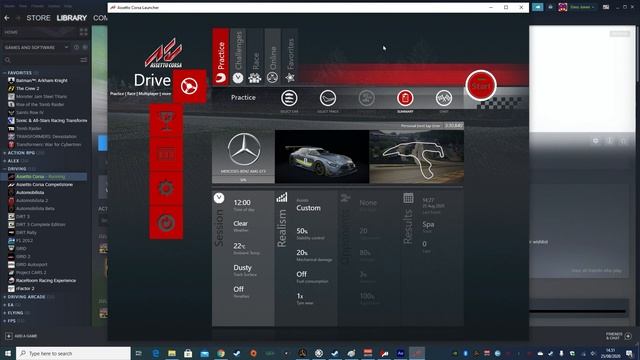The image size is (640, 360).
Task: Expand the FLYING category
Action: 15,313
